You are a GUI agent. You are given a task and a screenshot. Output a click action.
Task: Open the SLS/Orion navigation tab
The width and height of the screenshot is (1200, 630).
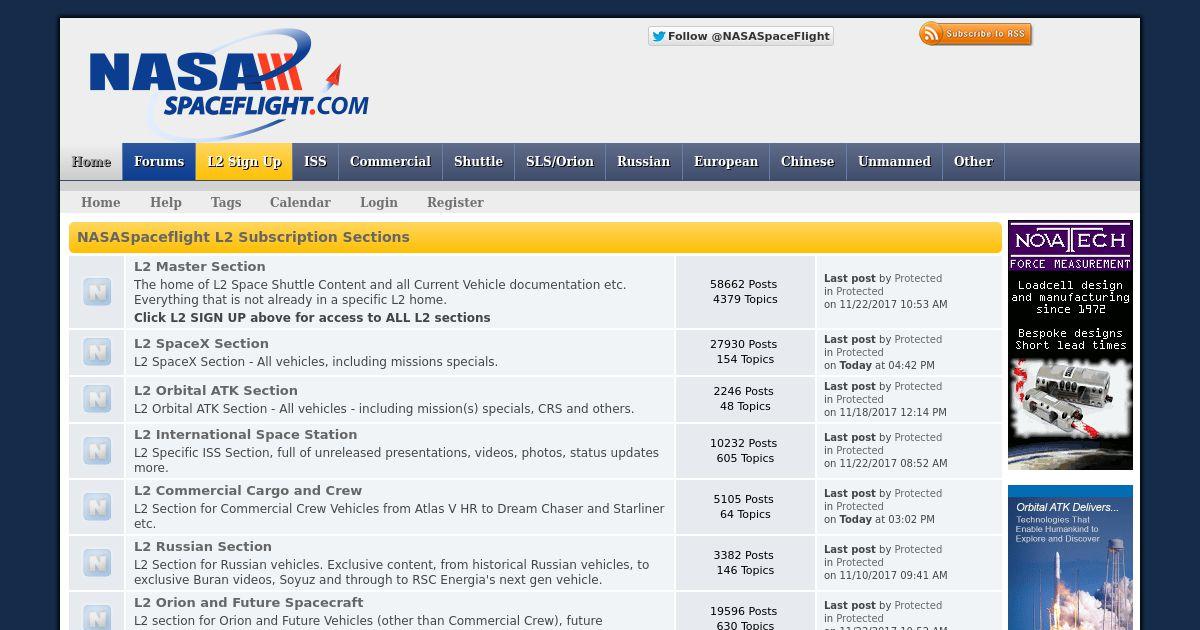click(x=560, y=161)
